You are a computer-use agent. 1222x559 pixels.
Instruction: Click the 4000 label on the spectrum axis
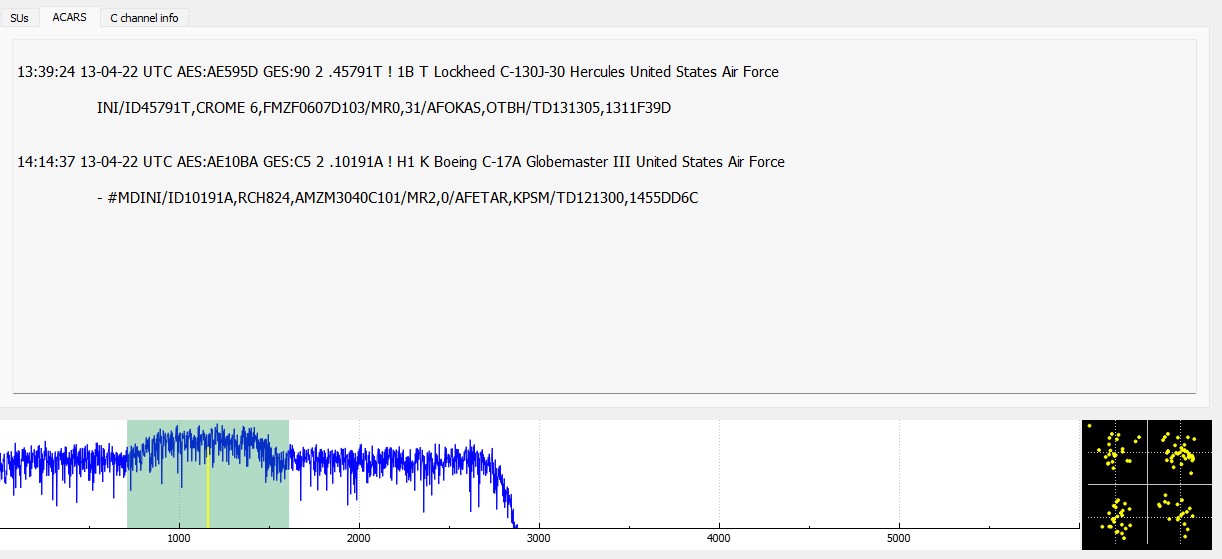719,538
